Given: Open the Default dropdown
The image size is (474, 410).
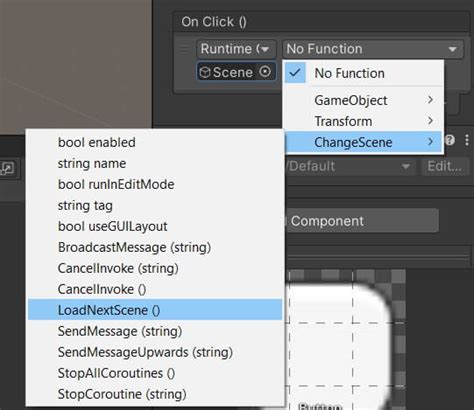Looking at the screenshot, I should 350,166.
